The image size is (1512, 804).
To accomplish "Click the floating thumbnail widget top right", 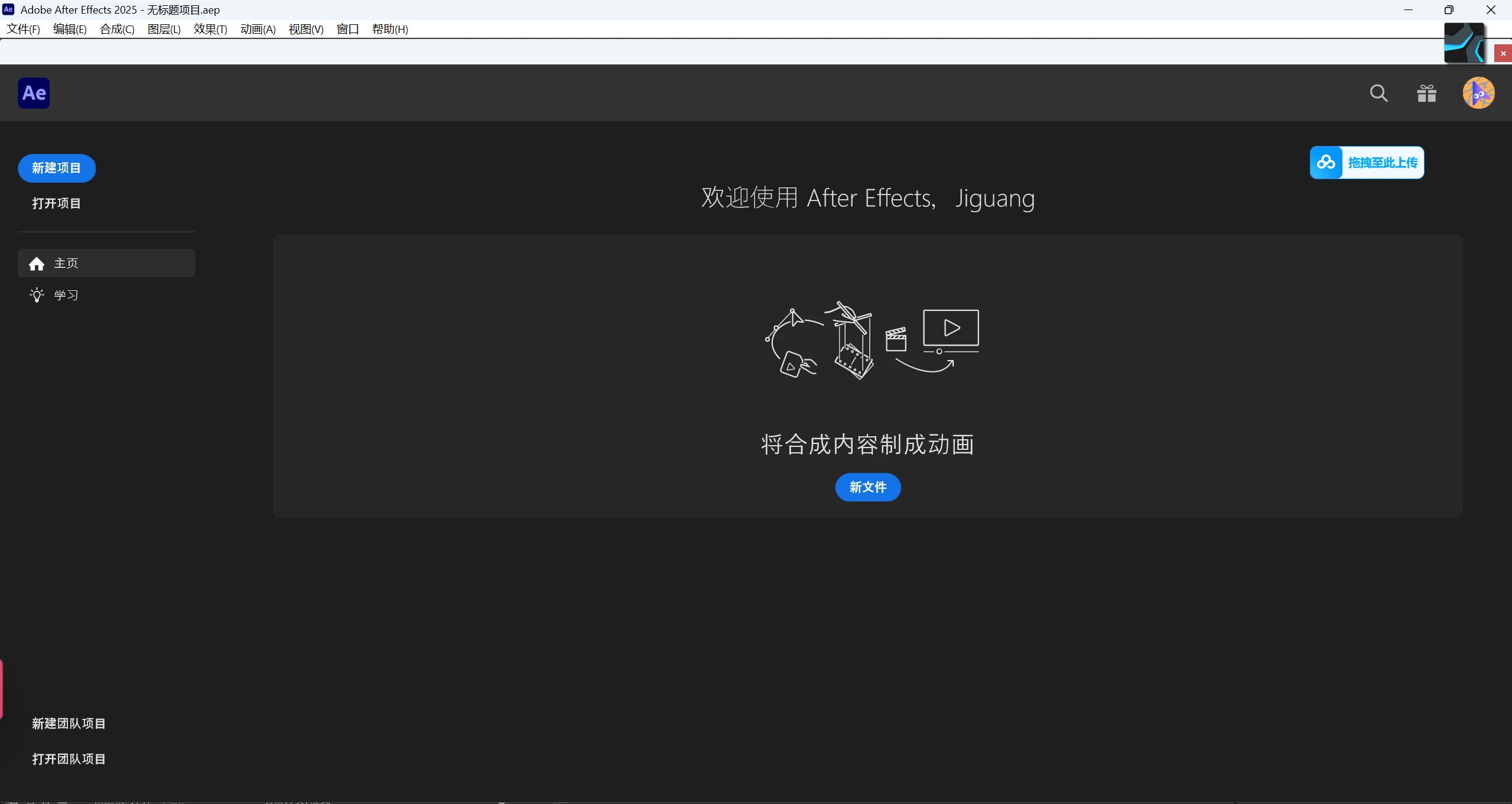I will [1464, 43].
